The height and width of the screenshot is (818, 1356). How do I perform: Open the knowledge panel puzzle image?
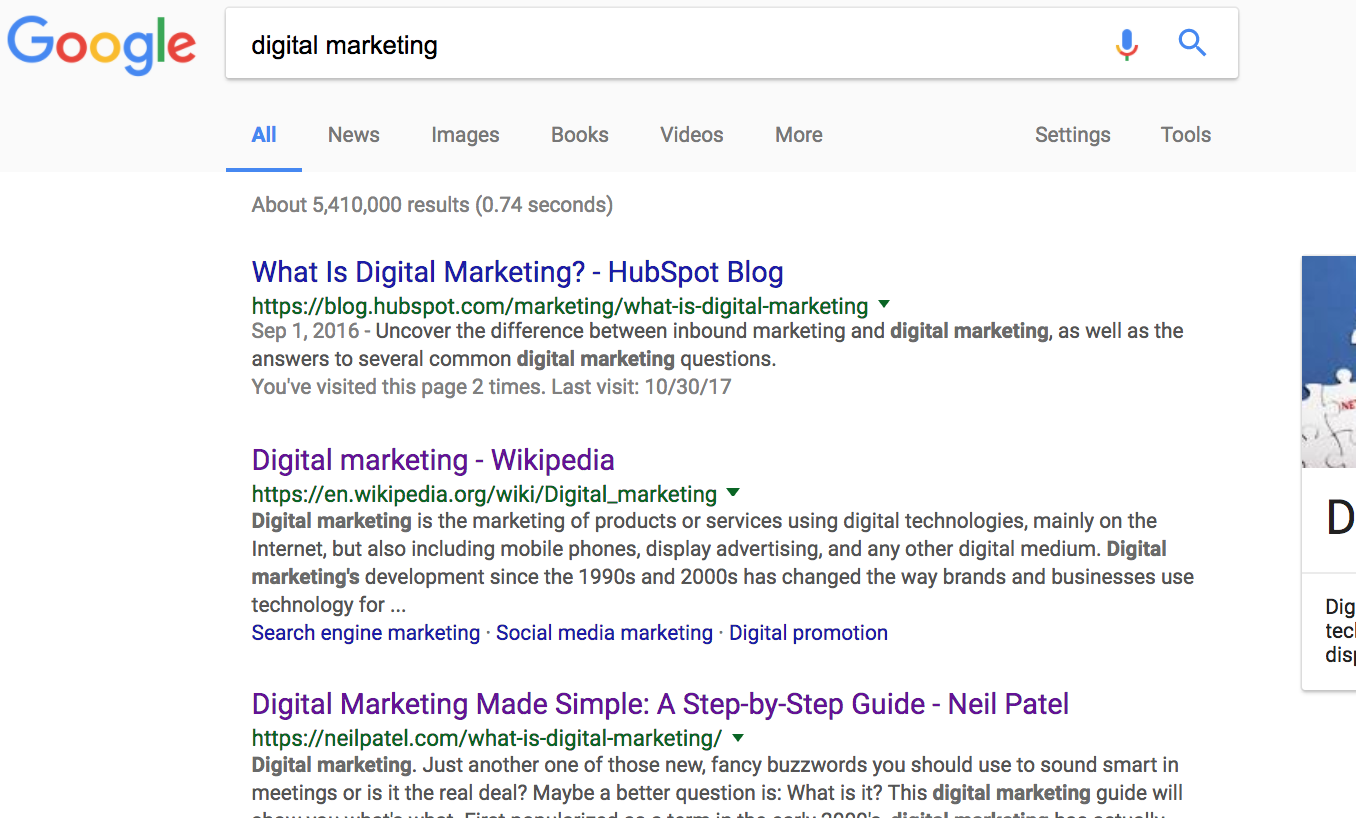(x=1329, y=362)
